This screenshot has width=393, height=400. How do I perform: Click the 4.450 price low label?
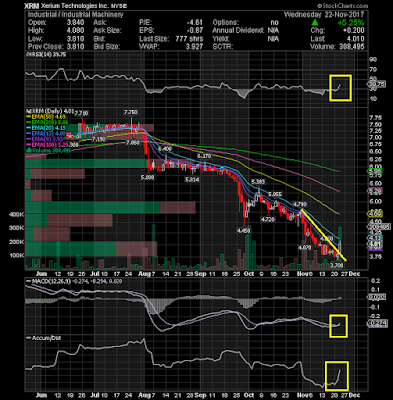(243, 231)
